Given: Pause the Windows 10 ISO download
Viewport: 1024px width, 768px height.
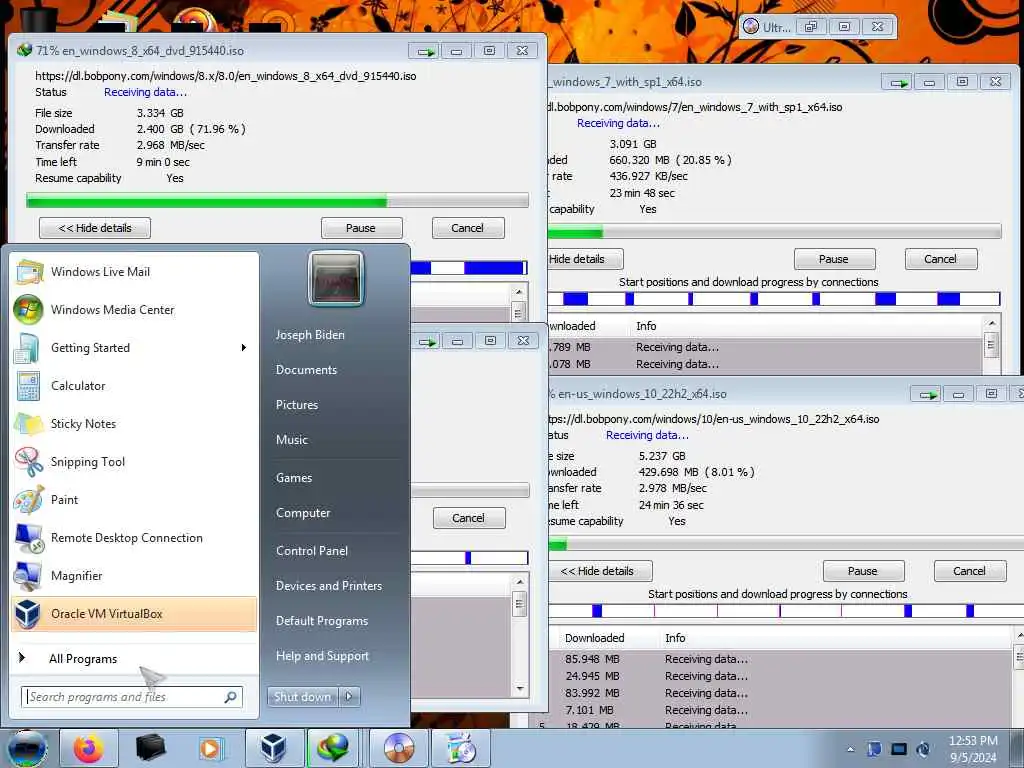Looking at the screenshot, I should (863, 571).
